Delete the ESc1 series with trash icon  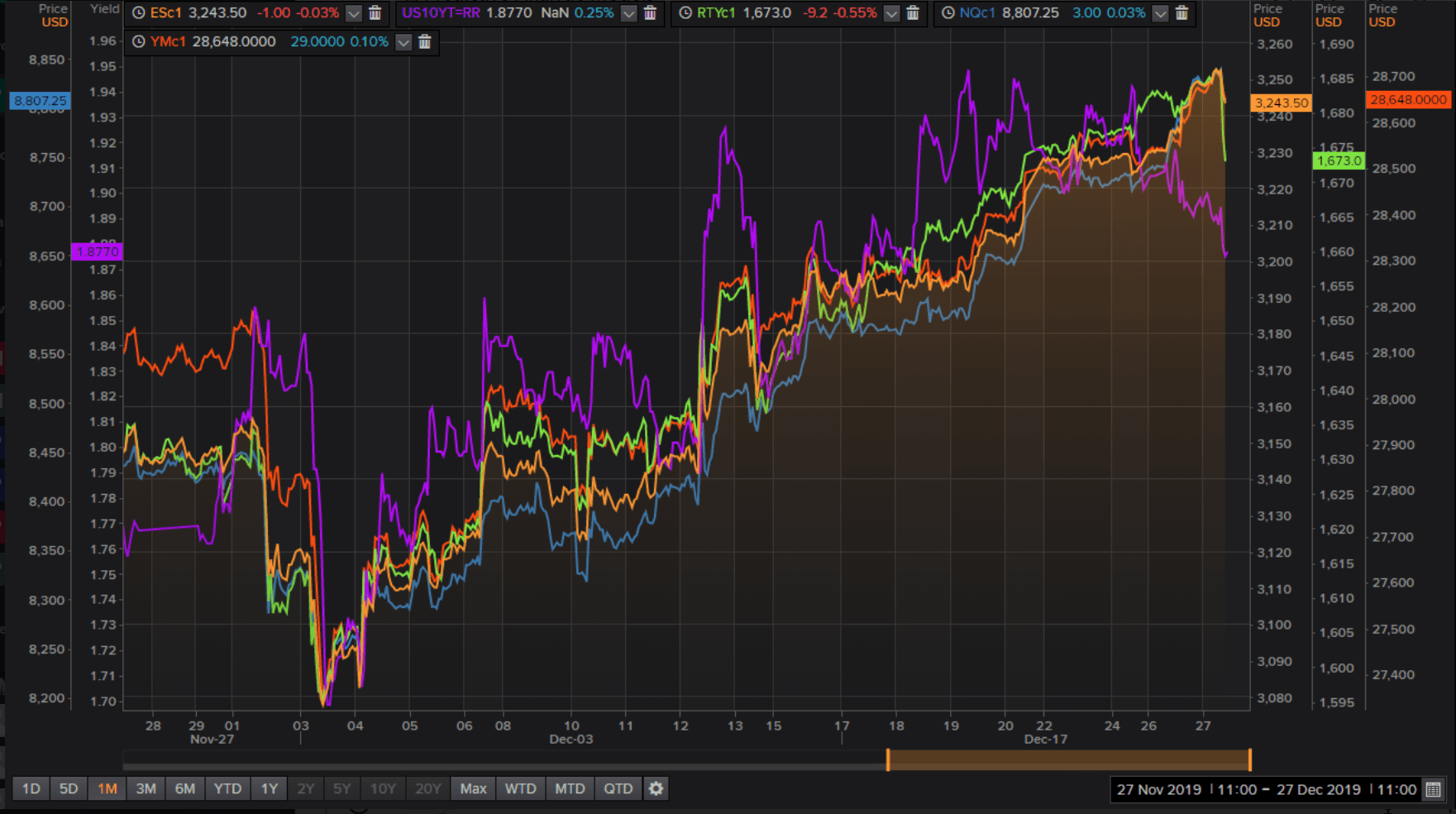375,13
